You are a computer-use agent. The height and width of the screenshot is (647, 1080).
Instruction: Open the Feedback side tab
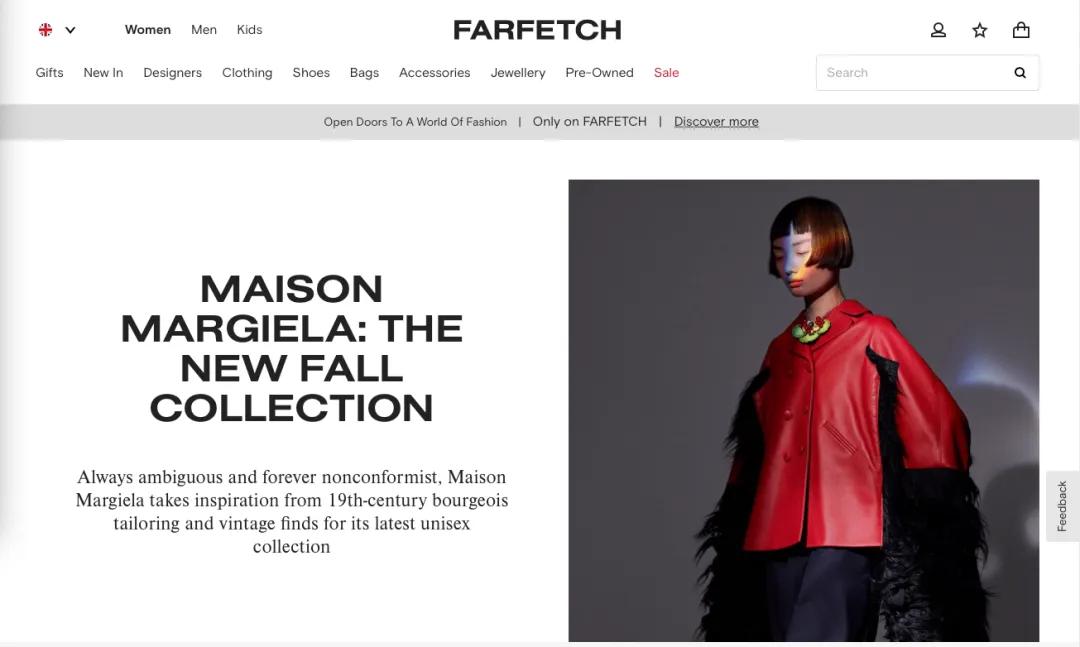(1062, 506)
